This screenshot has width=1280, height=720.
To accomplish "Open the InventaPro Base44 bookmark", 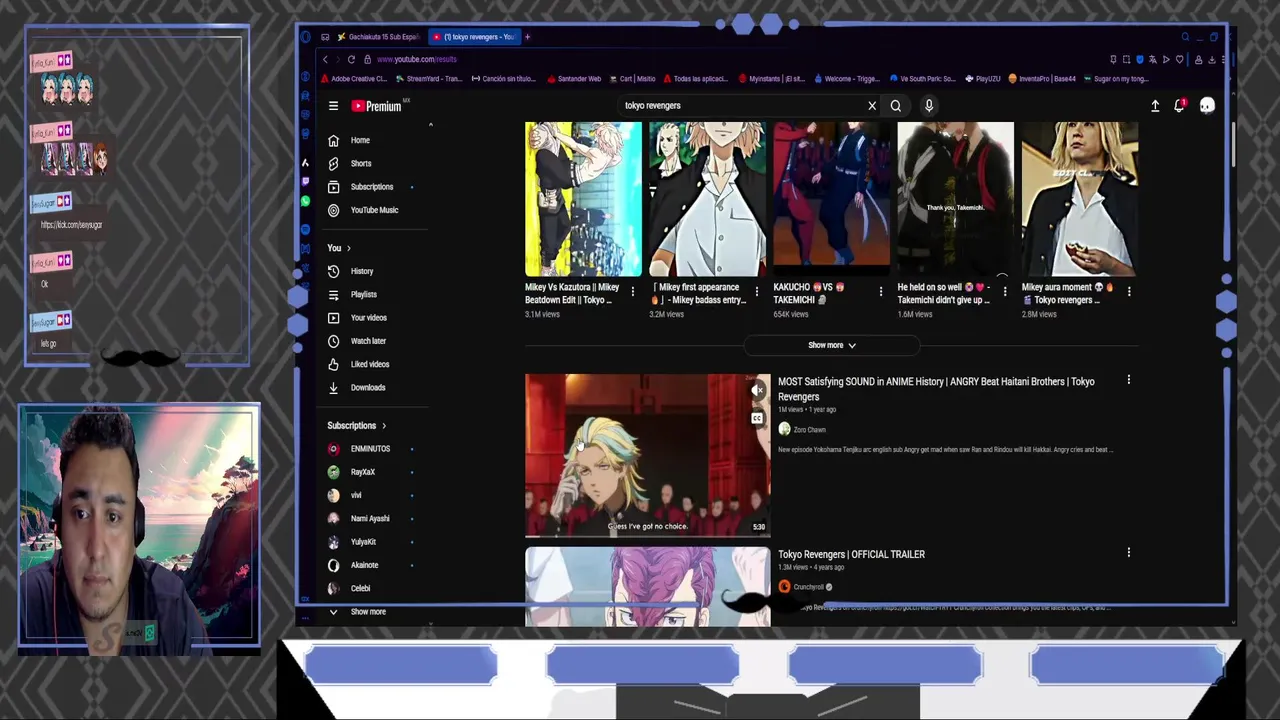I will [x=1043, y=79].
